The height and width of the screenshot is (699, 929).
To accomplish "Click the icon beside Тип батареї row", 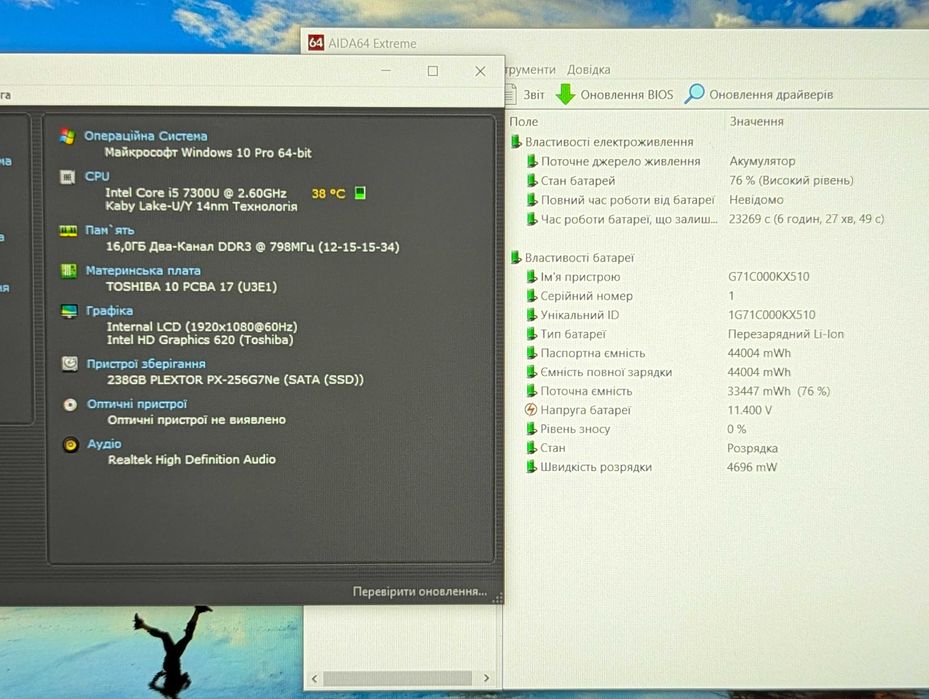I will point(531,334).
